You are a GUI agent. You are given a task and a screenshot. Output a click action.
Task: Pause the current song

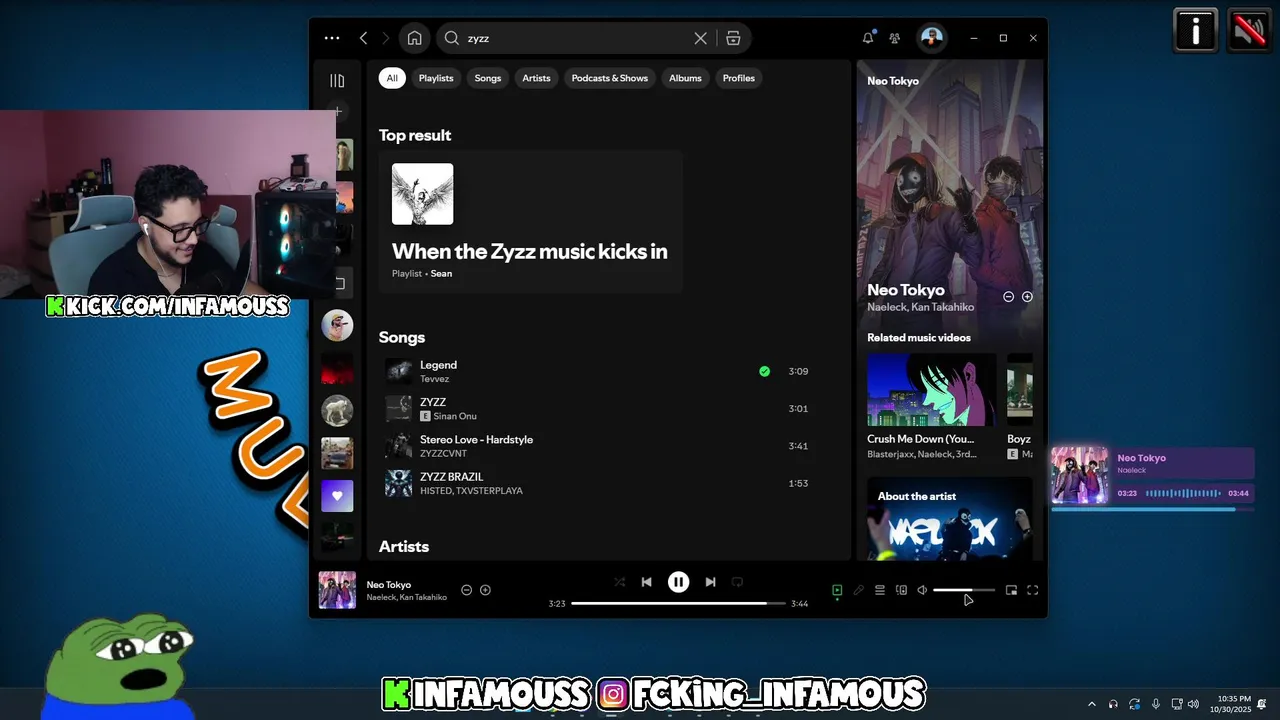tap(678, 582)
